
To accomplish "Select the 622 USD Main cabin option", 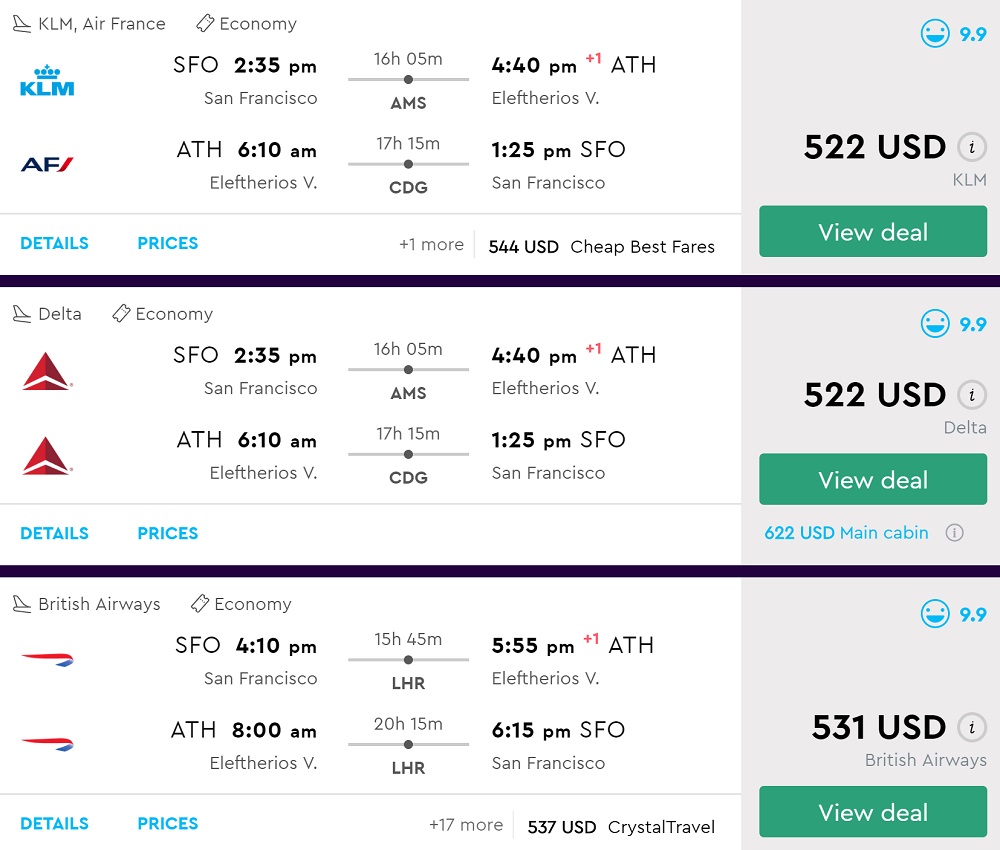I will [x=846, y=533].
